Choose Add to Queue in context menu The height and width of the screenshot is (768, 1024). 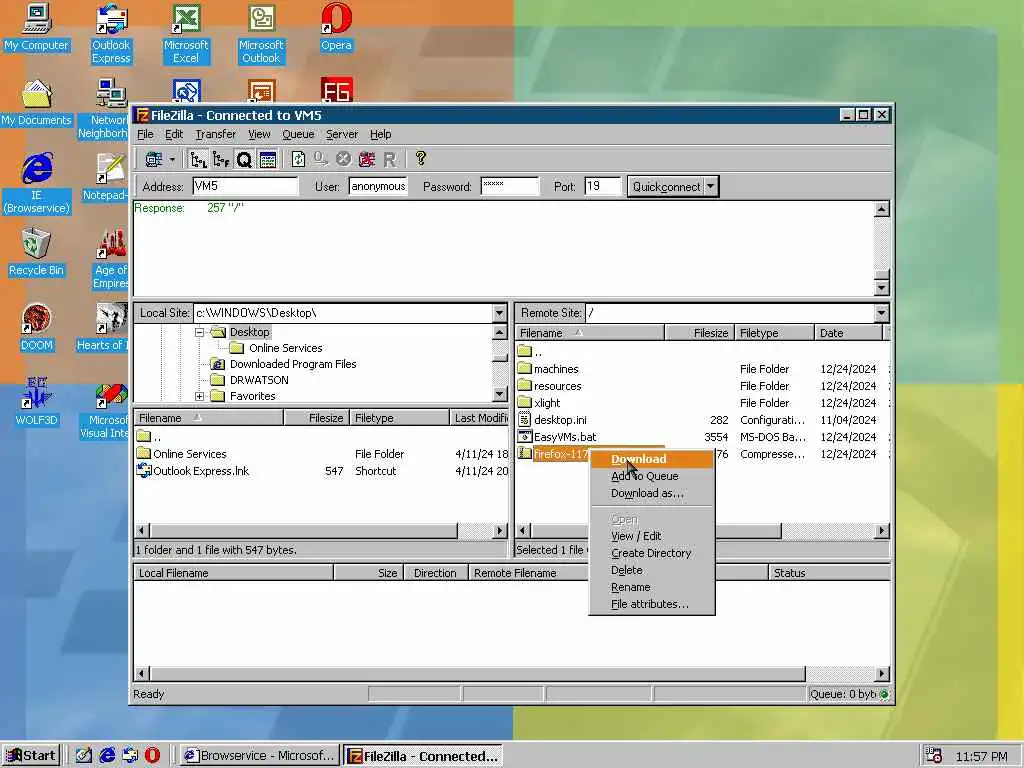652,476
